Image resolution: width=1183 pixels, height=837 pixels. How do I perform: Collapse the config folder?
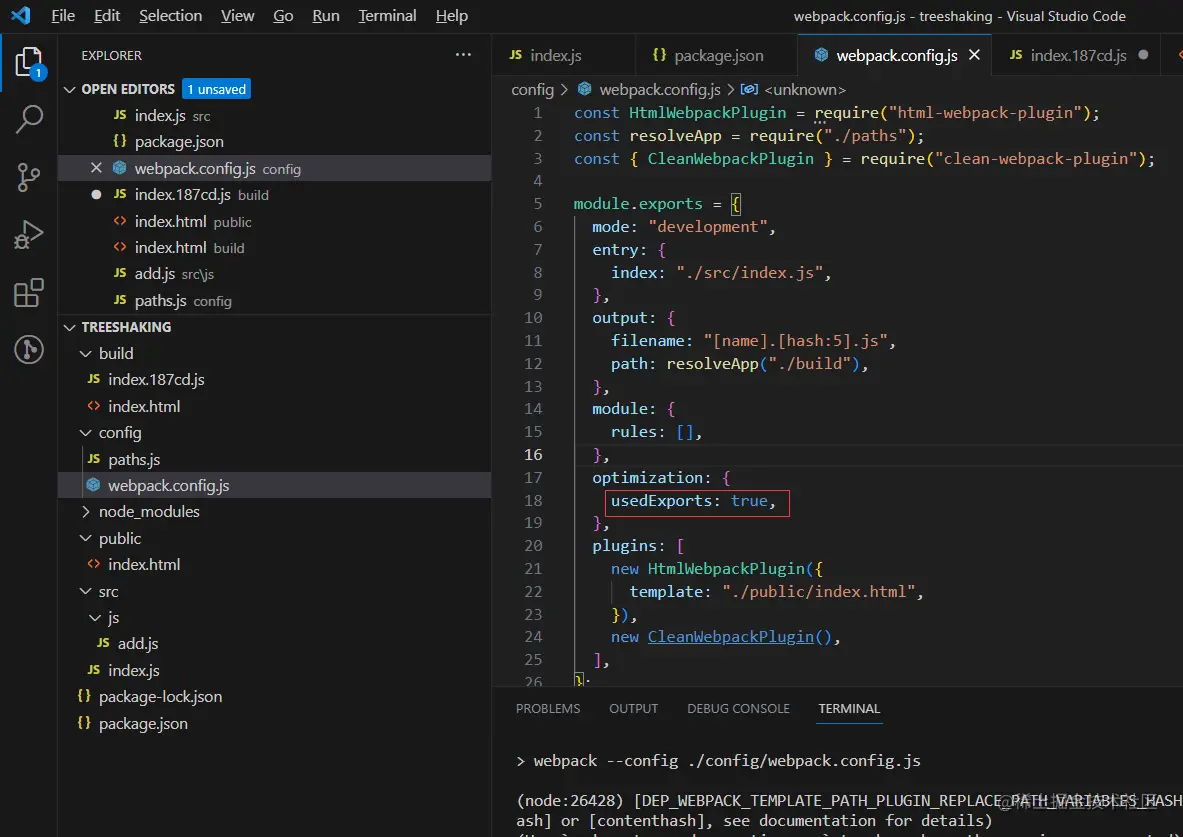(x=86, y=432)
